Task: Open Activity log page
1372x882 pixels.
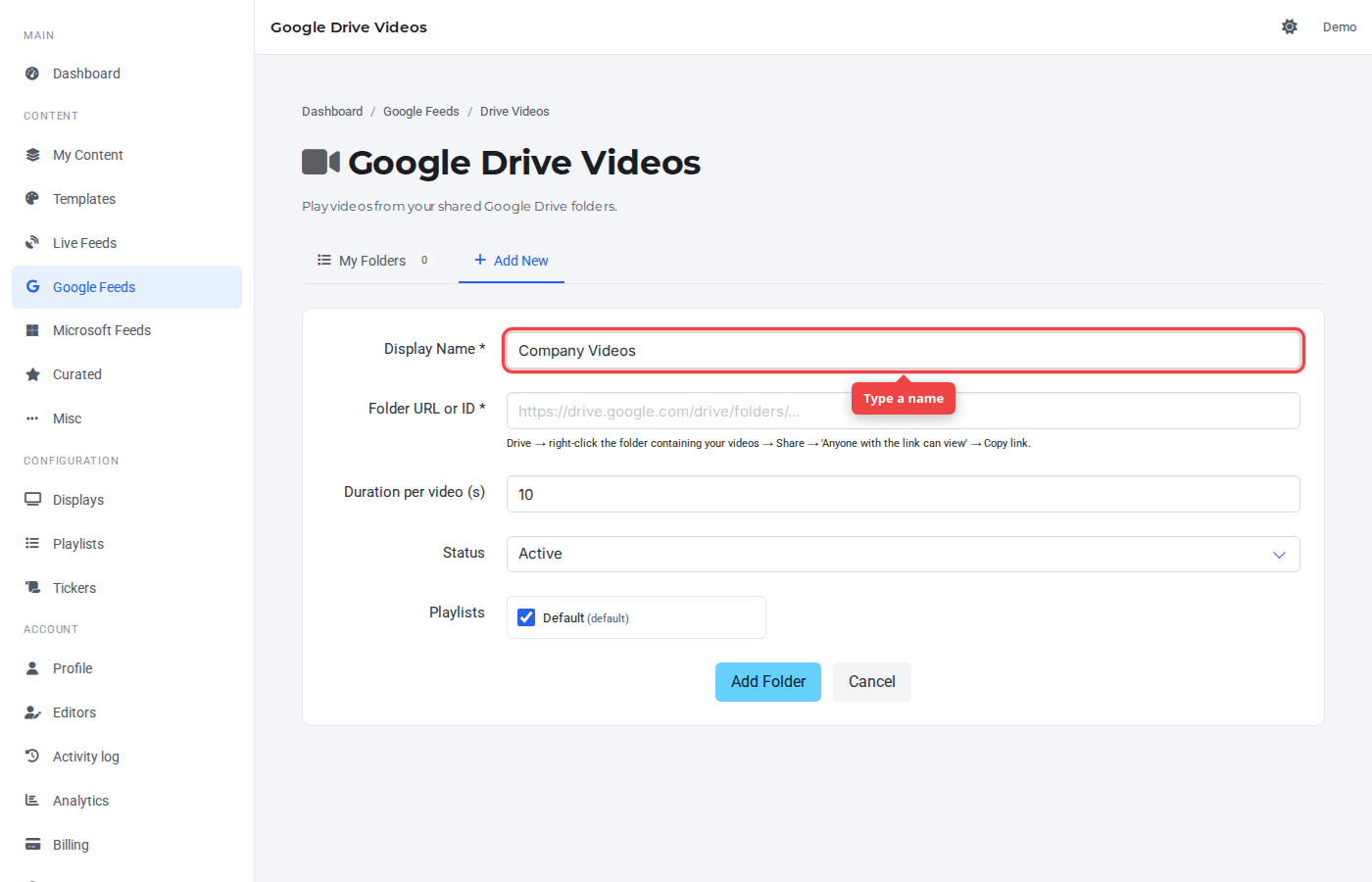Action: (127, 757)
